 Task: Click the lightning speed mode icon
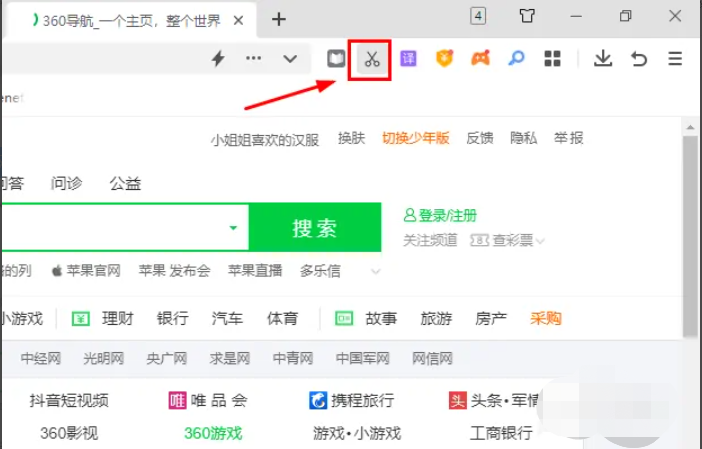click(218, 59)
